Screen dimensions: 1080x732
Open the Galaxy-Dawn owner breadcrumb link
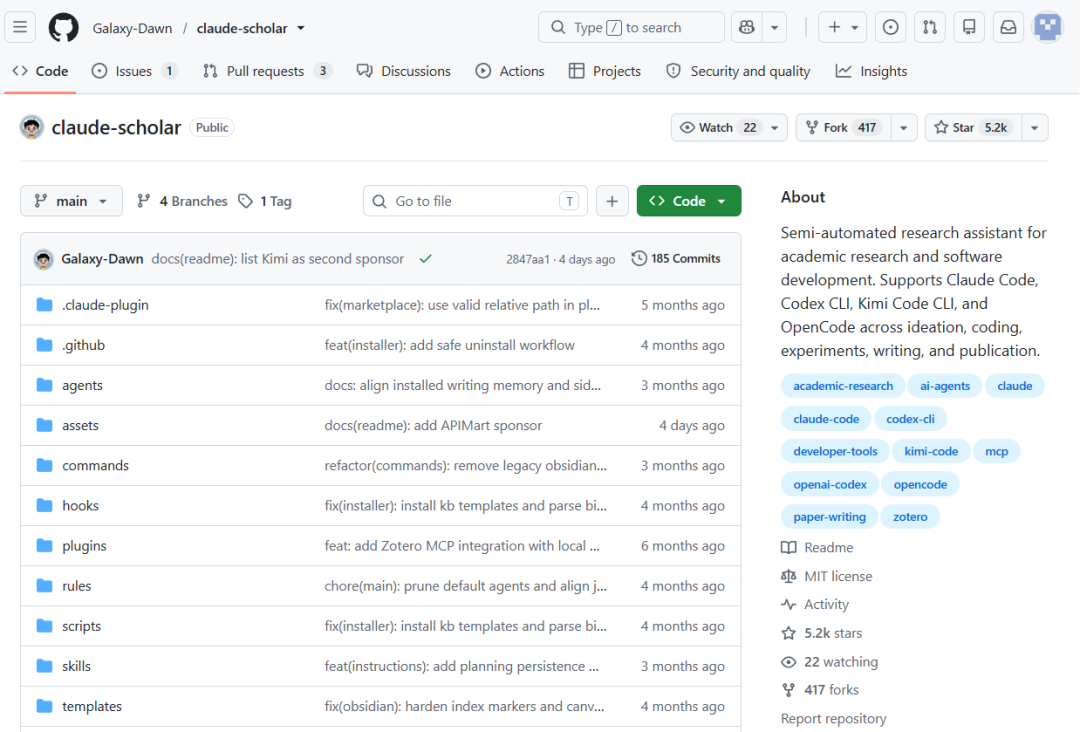coord(132,28)
